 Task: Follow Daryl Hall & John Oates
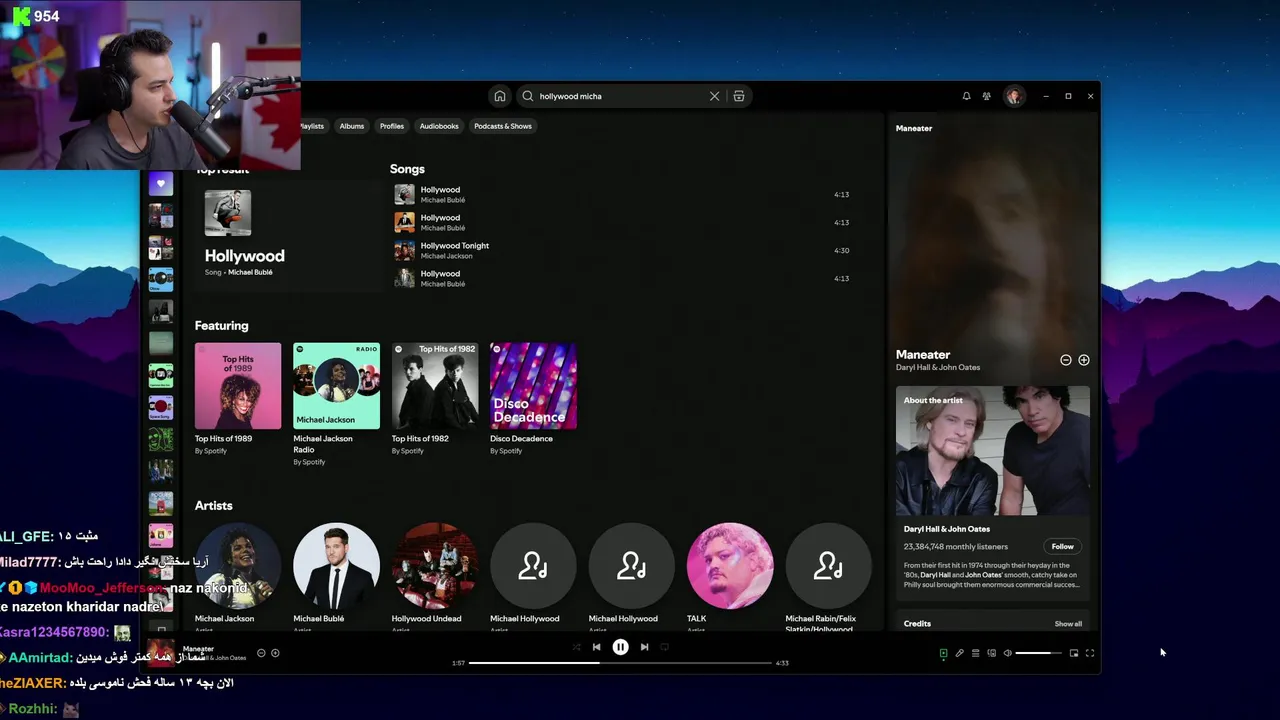[x=1062, y=546]
